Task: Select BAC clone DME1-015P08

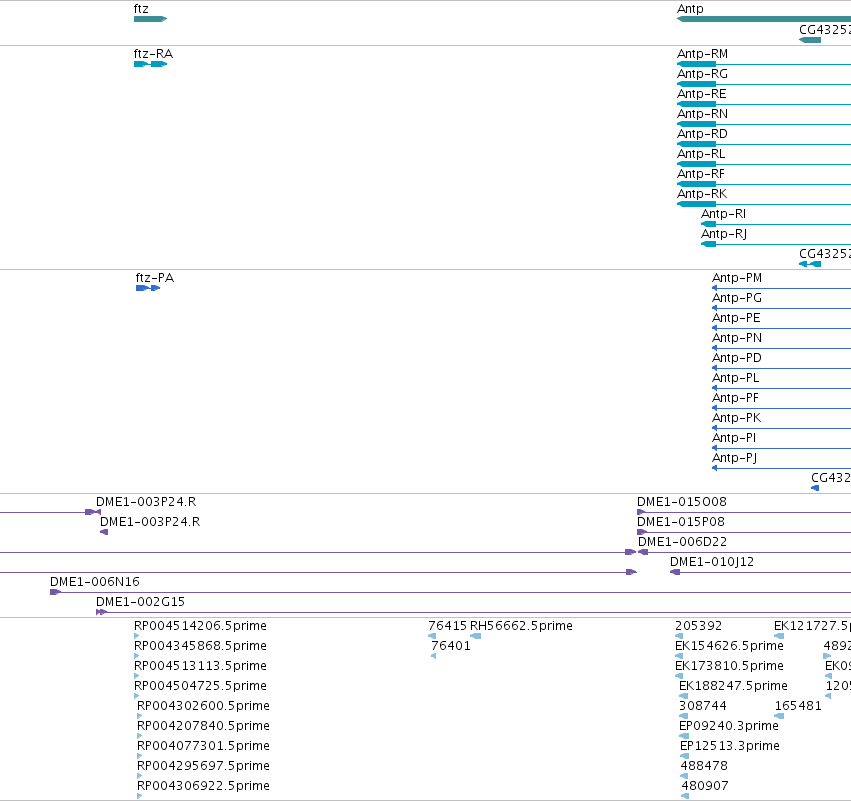Action: click(x=681, y=522)
